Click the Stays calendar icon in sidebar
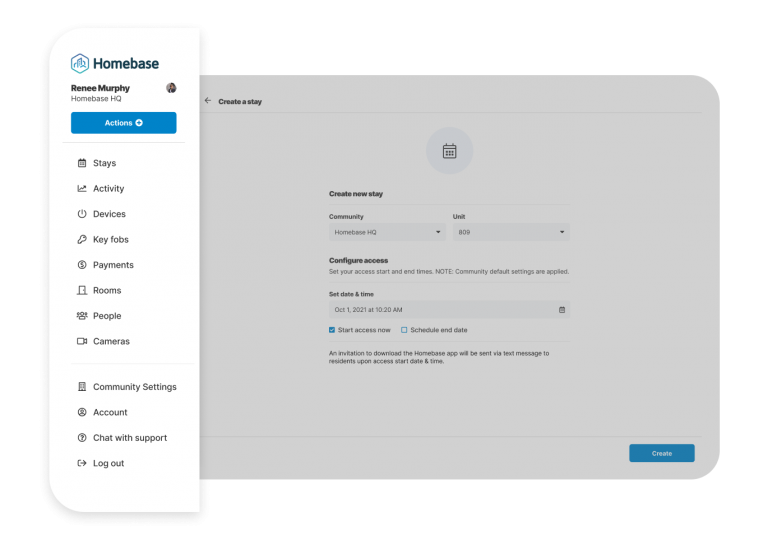 pos(82,163)
